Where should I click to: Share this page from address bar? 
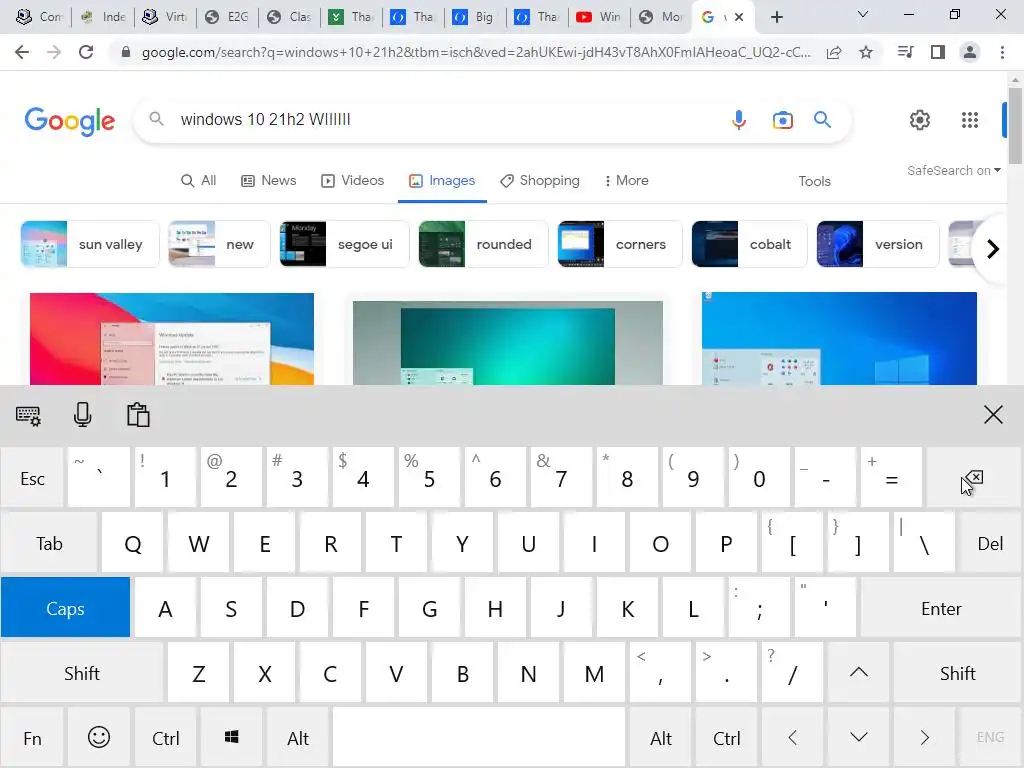tap(834, 53)
